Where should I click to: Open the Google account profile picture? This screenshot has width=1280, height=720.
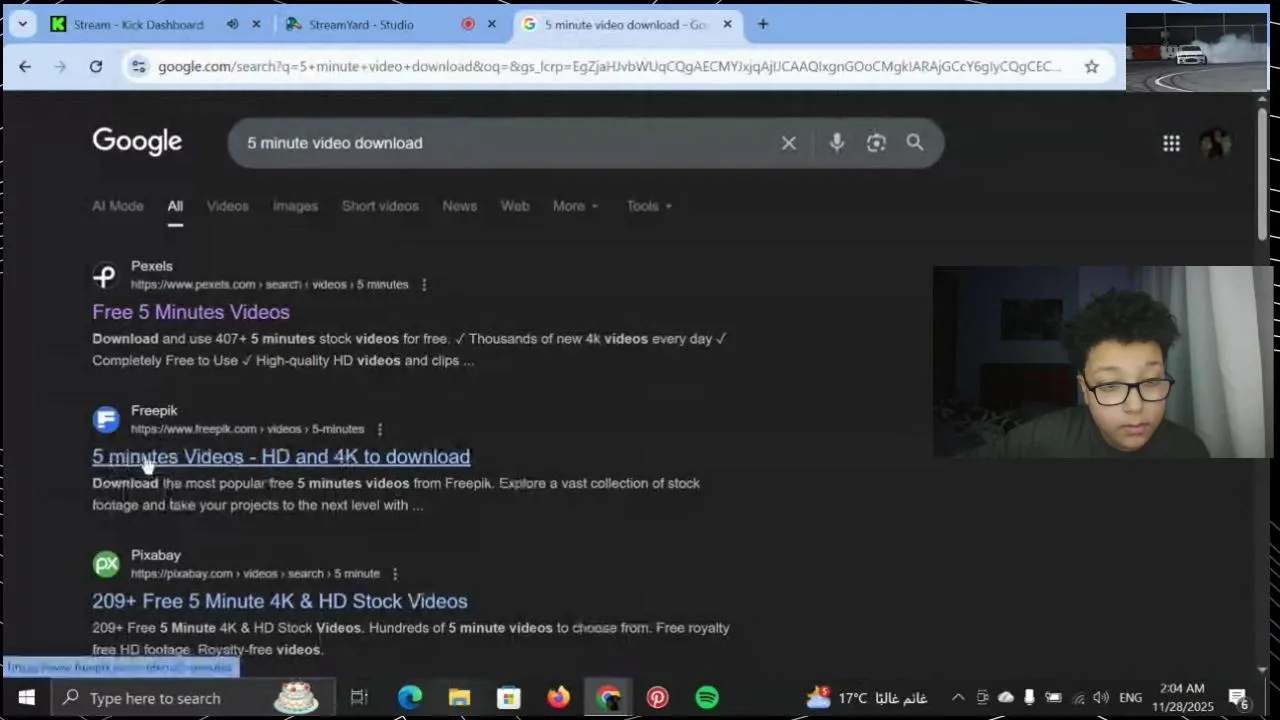pos(1216,143)
